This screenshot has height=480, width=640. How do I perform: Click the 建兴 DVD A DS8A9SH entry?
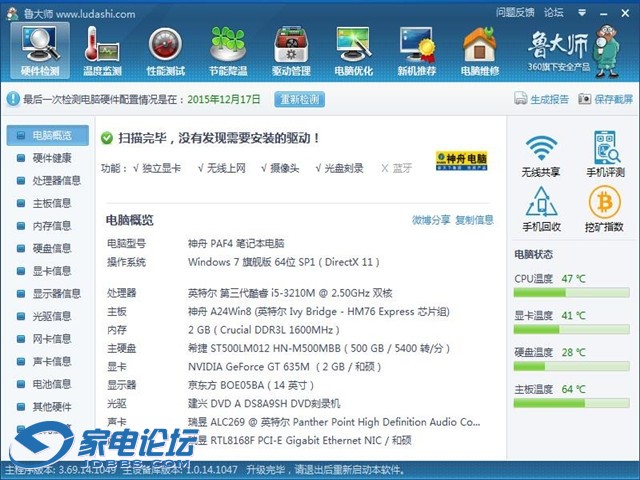click(x=264, y=404)
